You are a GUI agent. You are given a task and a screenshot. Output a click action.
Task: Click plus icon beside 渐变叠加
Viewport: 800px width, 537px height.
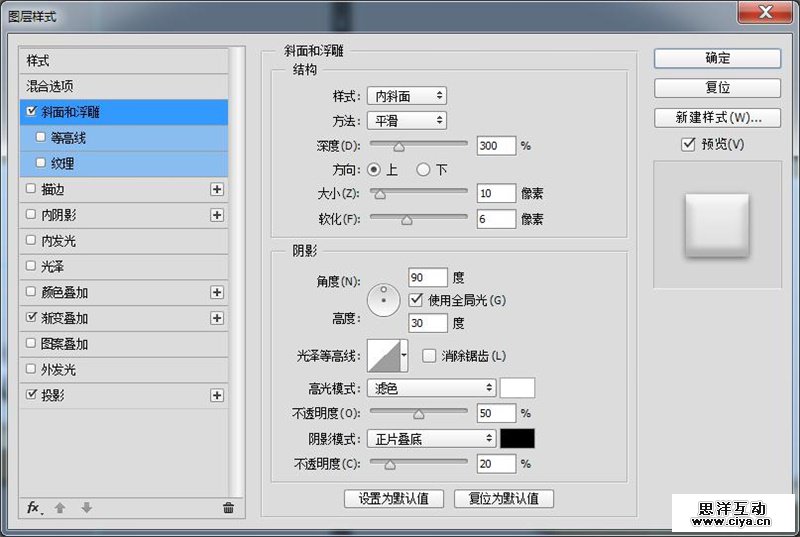click(217, 318)
